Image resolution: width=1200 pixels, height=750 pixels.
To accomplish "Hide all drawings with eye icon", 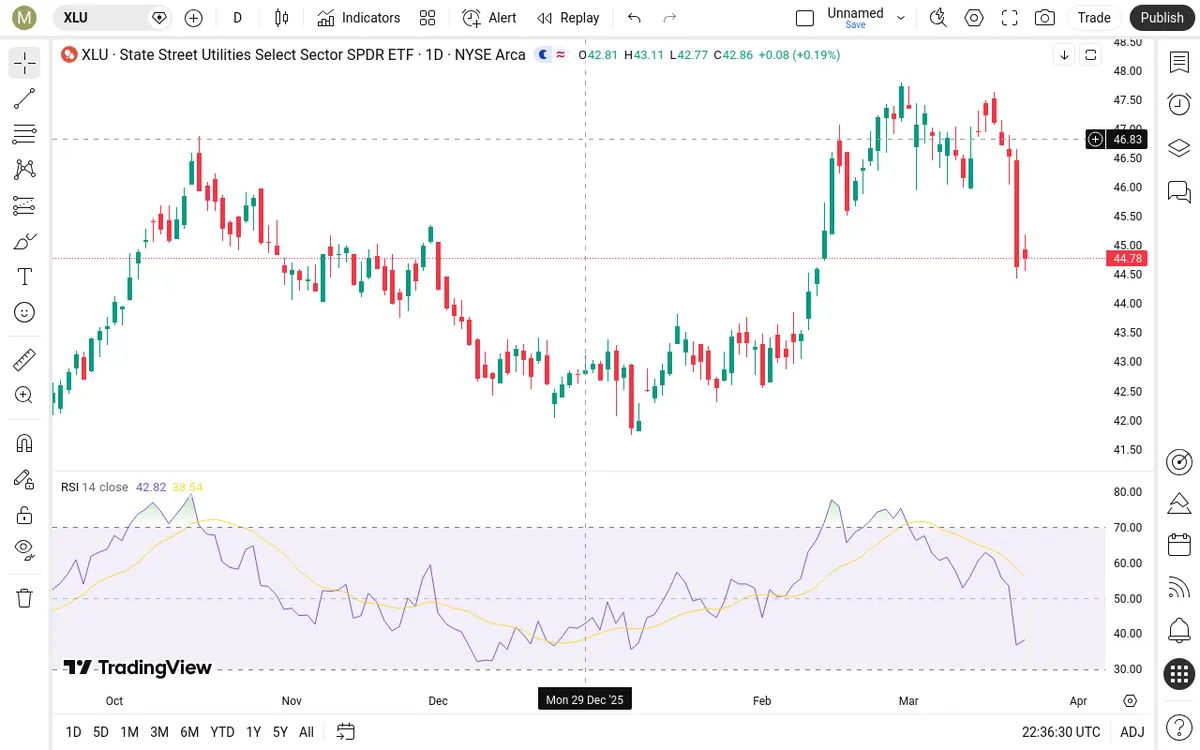I will coord(25,550).
